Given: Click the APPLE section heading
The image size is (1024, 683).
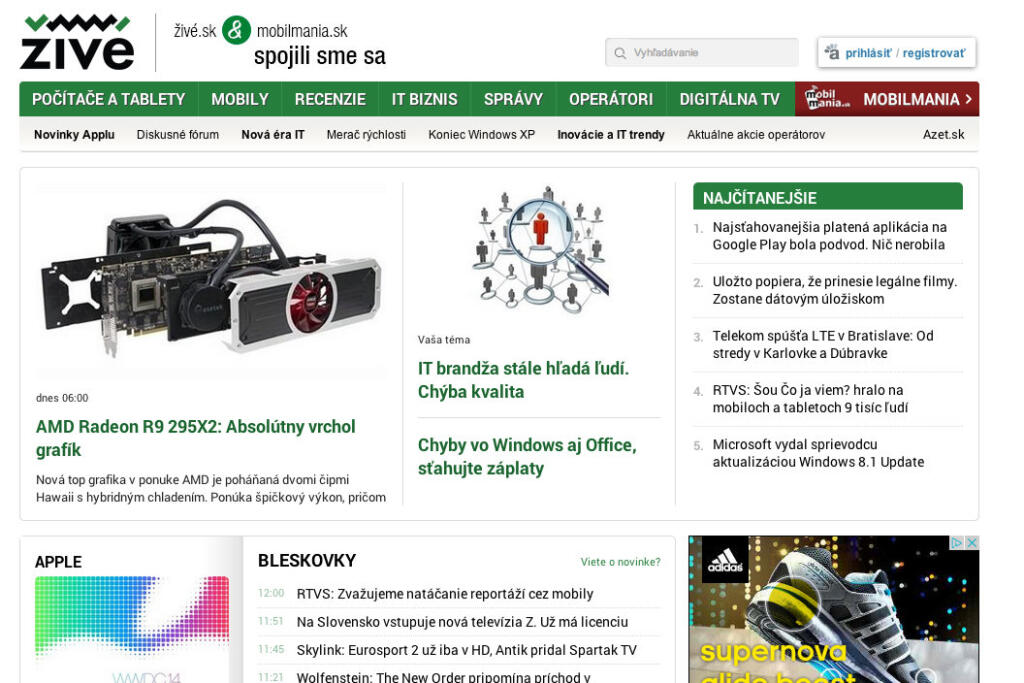Looking at the screenshot, I should click(58, 562).
